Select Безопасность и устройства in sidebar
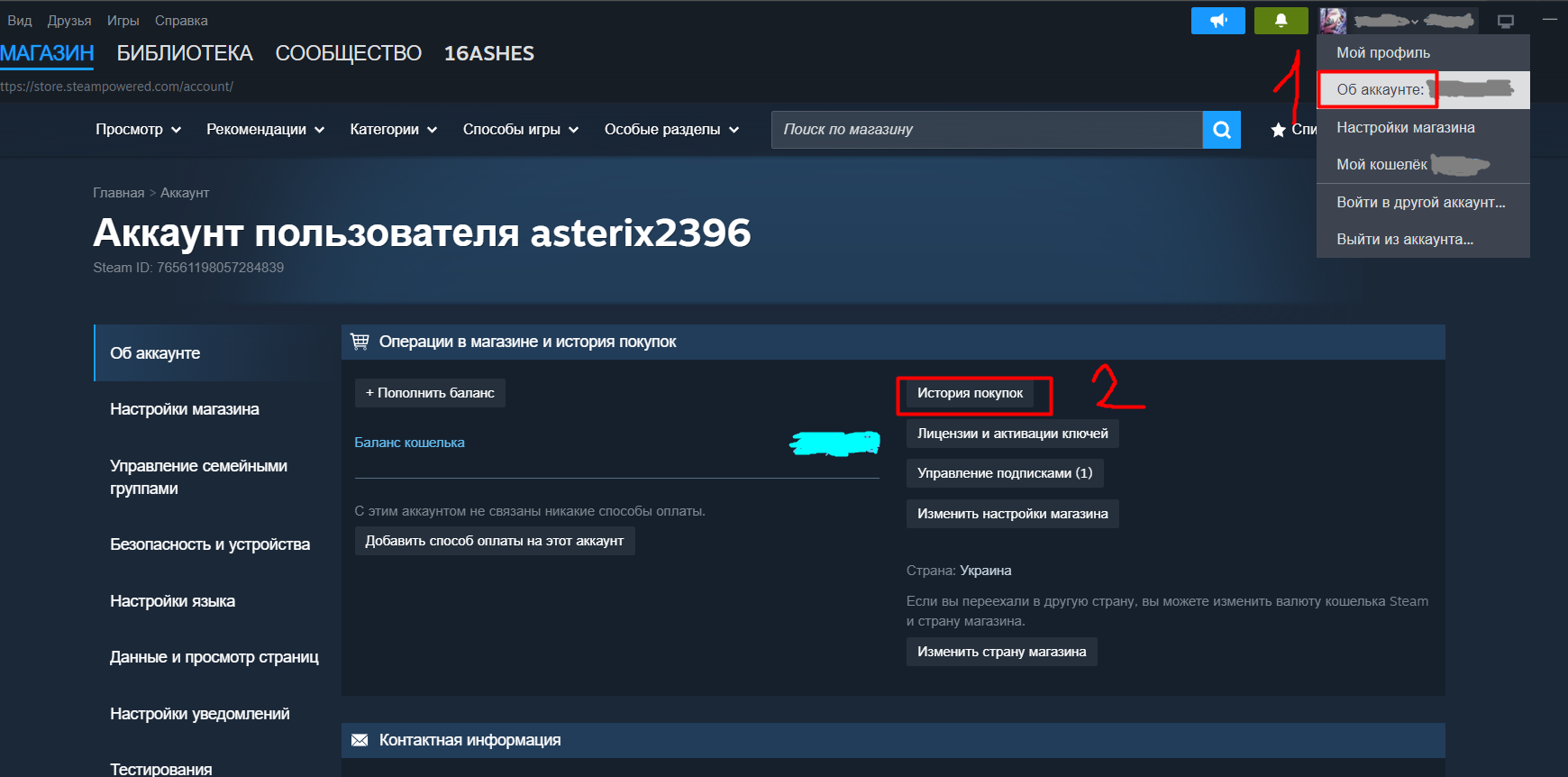The image size is (1568, 777). [210, 544]
